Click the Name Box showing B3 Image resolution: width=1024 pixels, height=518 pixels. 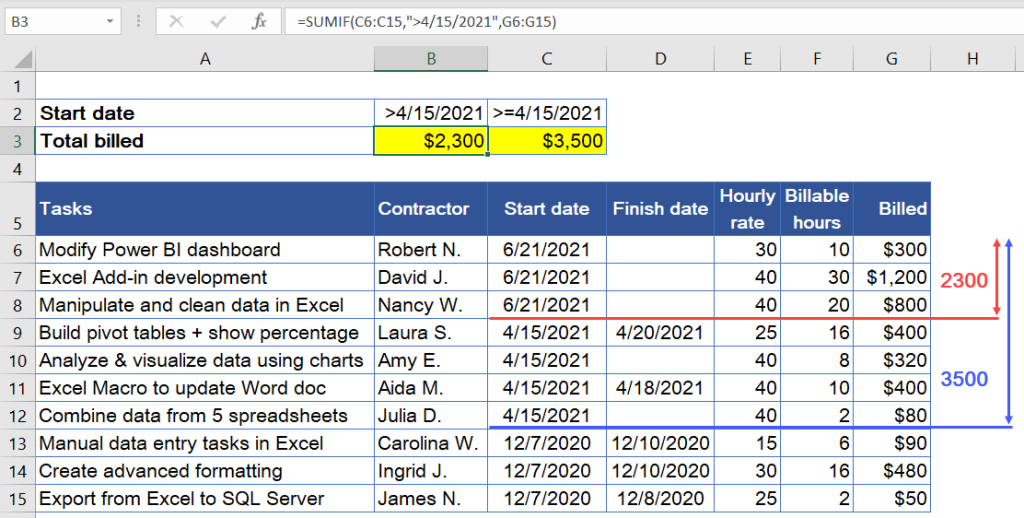[55, 21]
